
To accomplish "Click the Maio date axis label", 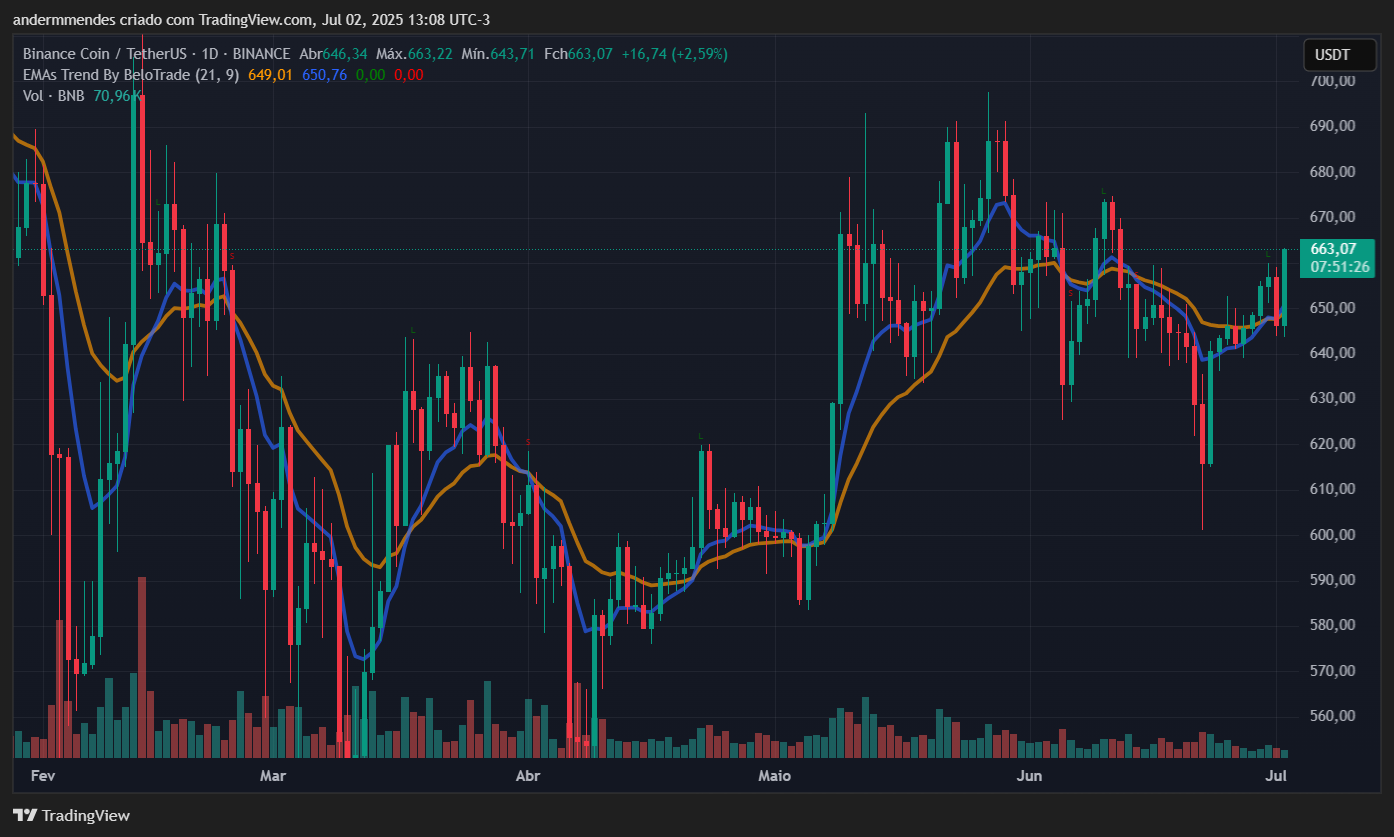I will [774, 776].
